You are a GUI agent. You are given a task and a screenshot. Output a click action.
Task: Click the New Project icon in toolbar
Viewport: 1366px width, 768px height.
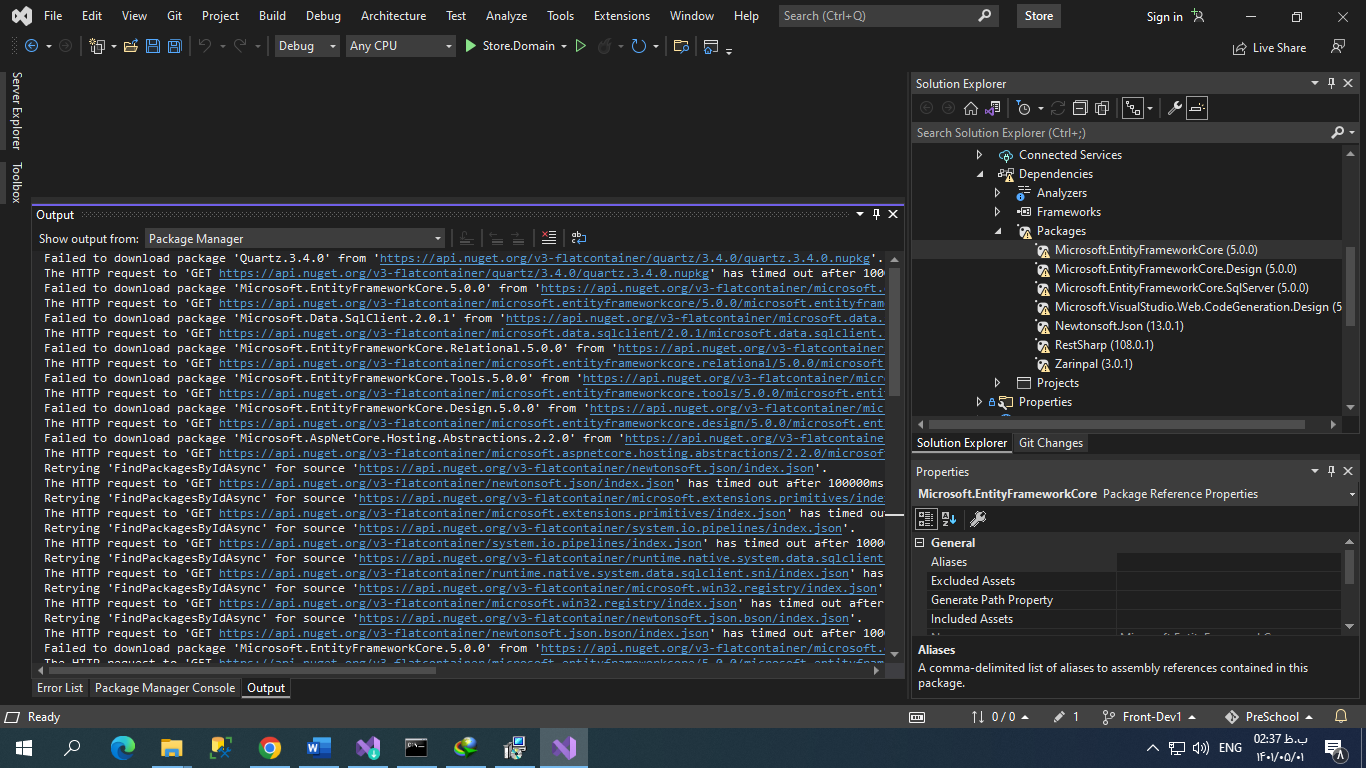pos(97,46)
